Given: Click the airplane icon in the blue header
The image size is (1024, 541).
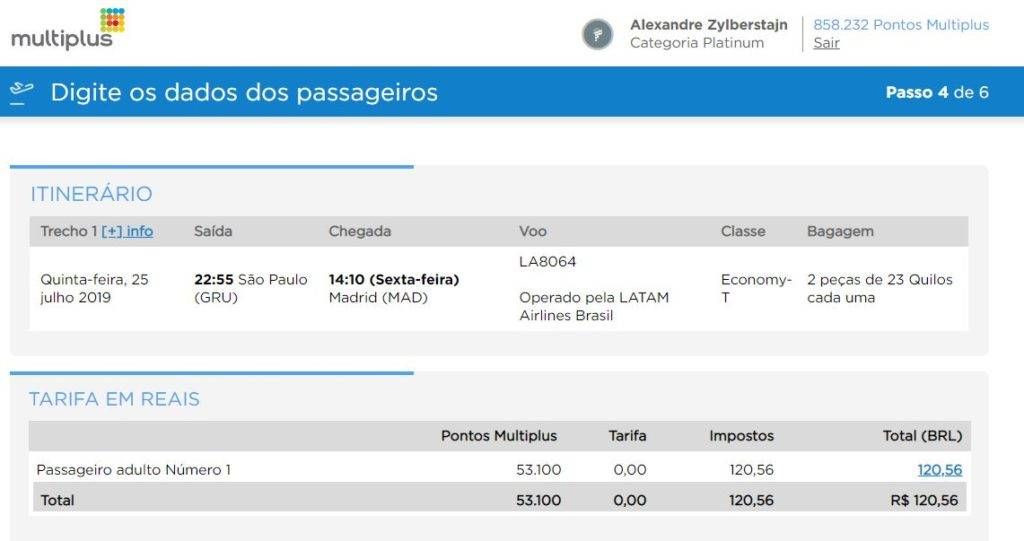Looking at the screenshot, I should [x=22, y=92].
